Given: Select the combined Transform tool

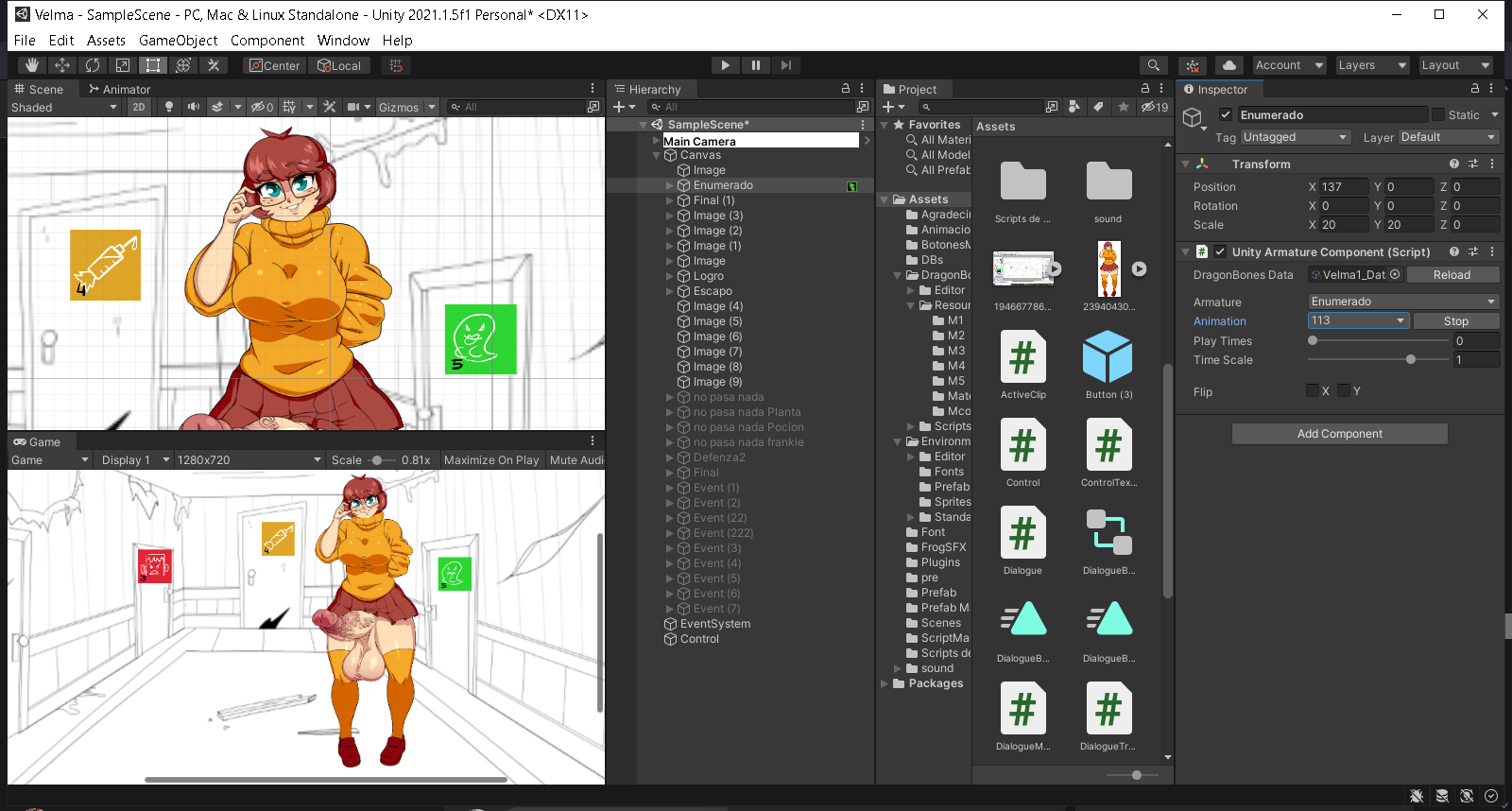Looking at the screenshot, I should 183,65.
